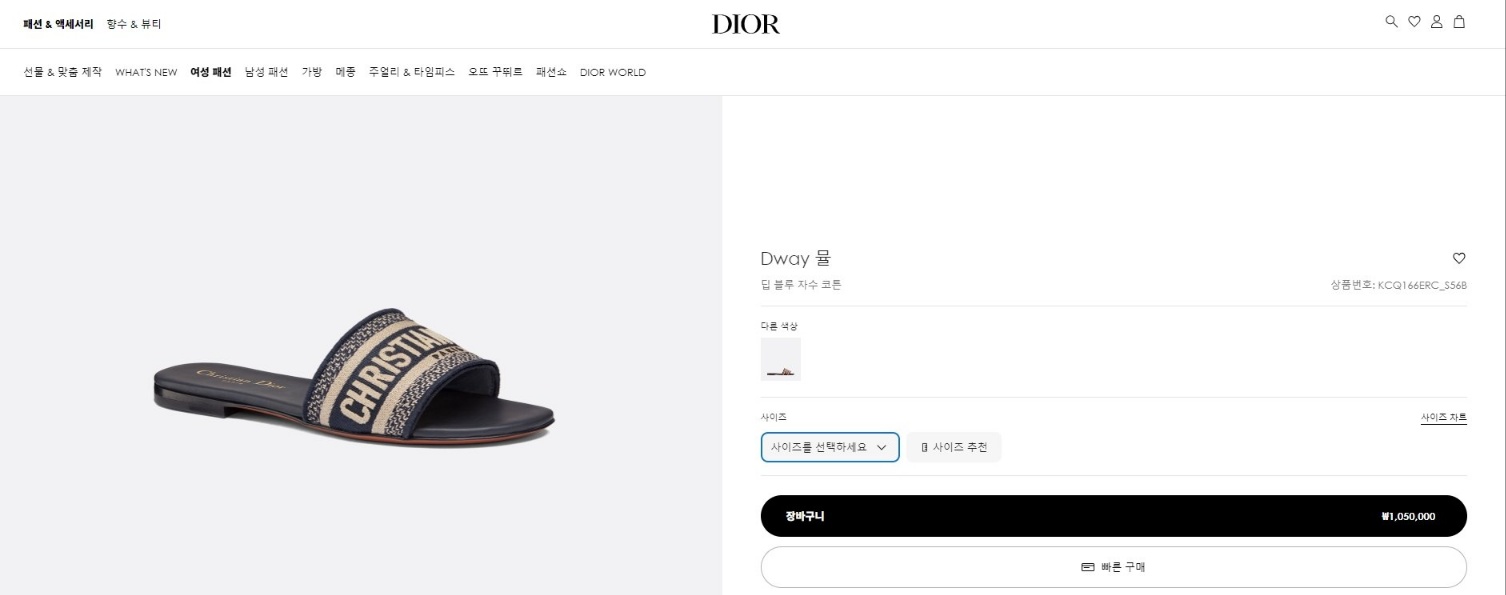
Task: Switch to 패션 & 액세서리 tab
Action: click(59, 23)
